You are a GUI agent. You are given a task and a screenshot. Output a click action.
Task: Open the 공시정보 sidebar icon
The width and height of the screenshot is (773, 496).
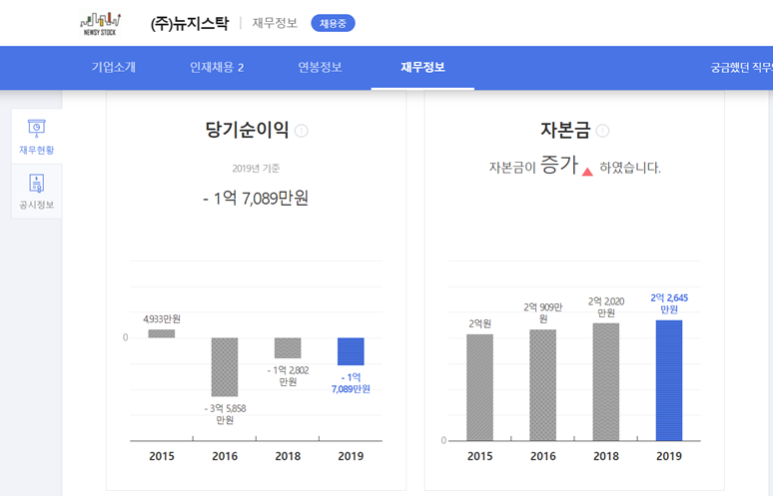(x=36, y=191)
